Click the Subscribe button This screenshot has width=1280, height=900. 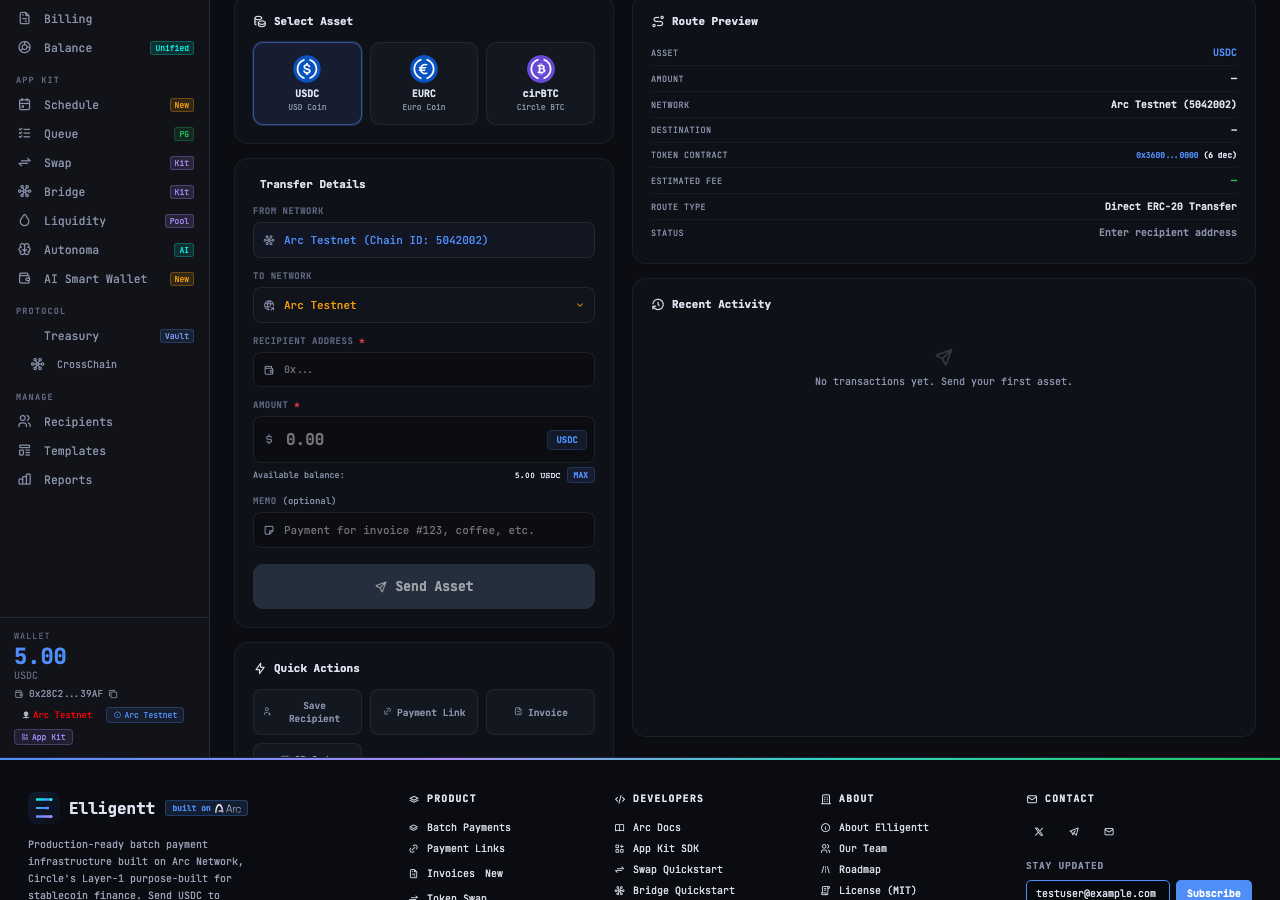[1214, 893]
